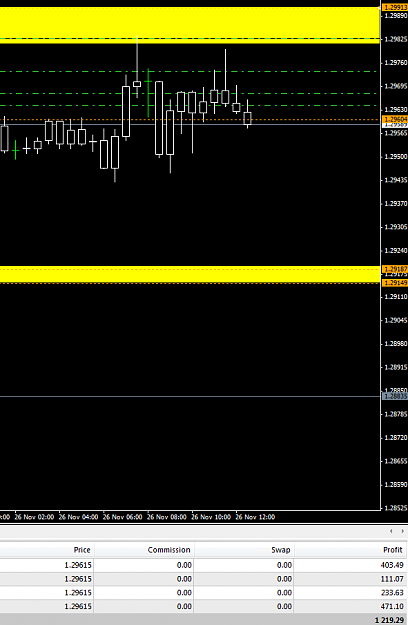Click the orange 1.29187 price label

click(395, 269)
